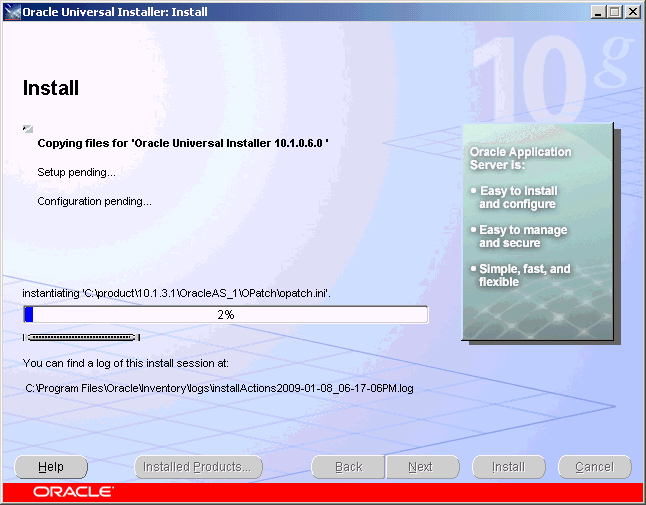Click the small copying-files status icon
646x505 pixels.
click(28, 129)
